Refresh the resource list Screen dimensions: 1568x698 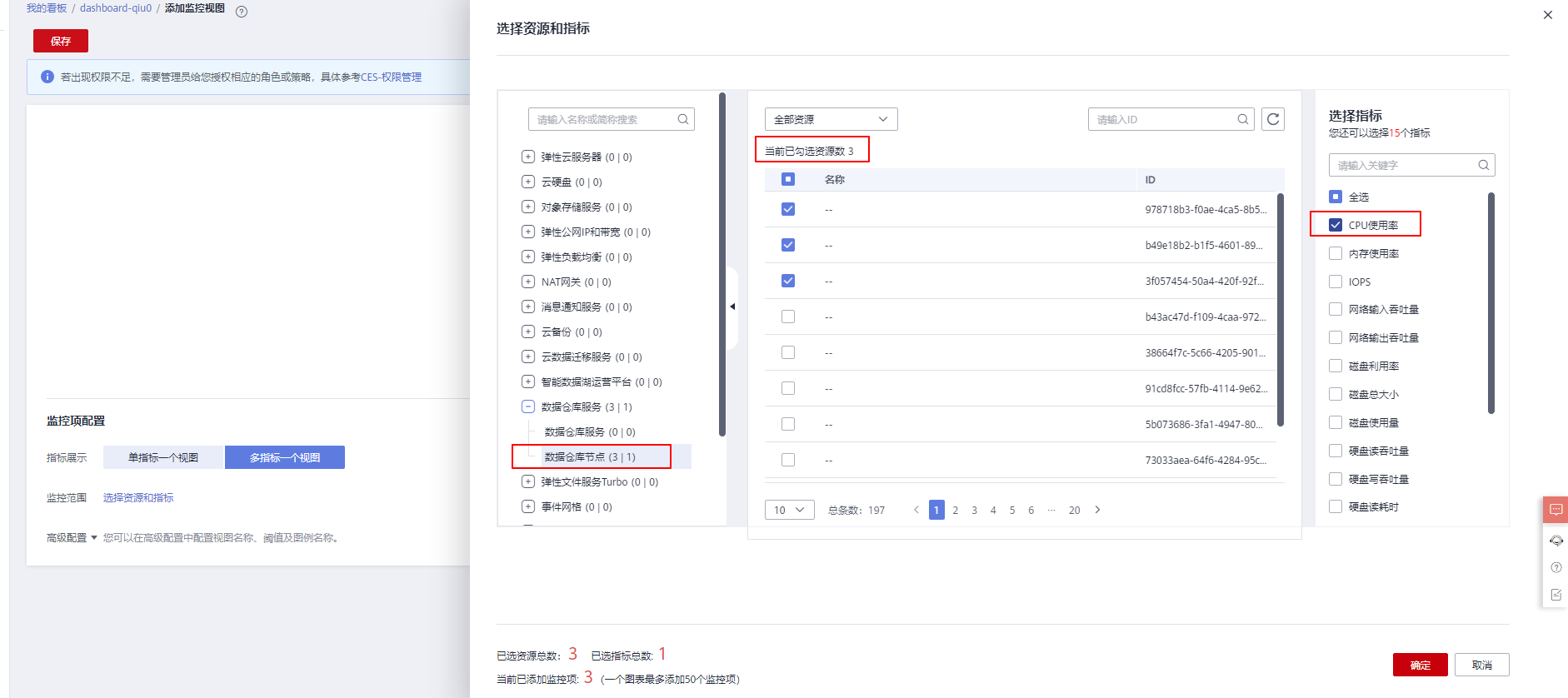click(x=1273, y=119)
